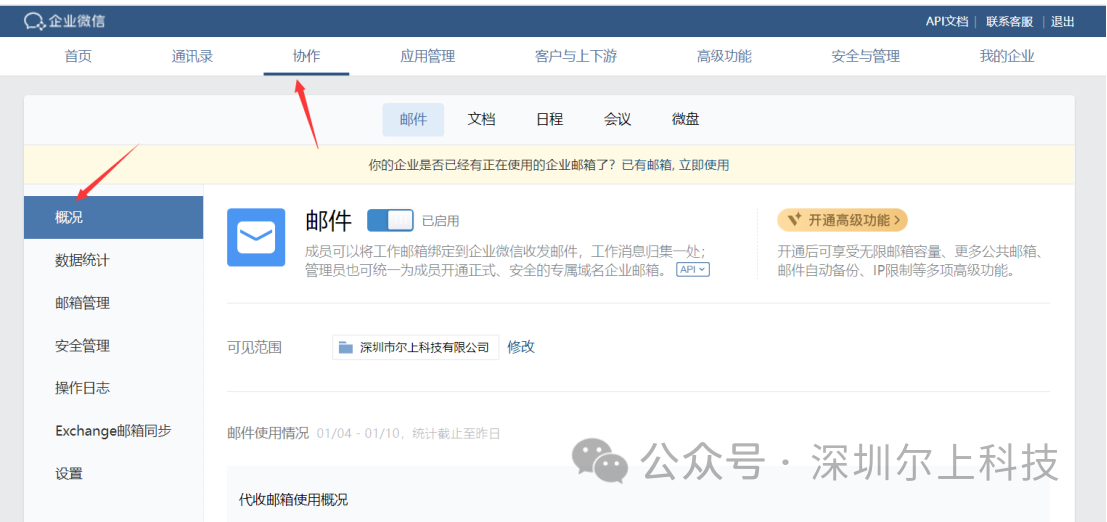Open the 首页 top navigation tab
The image size is (1107, 522).
(x=78, y=57)
